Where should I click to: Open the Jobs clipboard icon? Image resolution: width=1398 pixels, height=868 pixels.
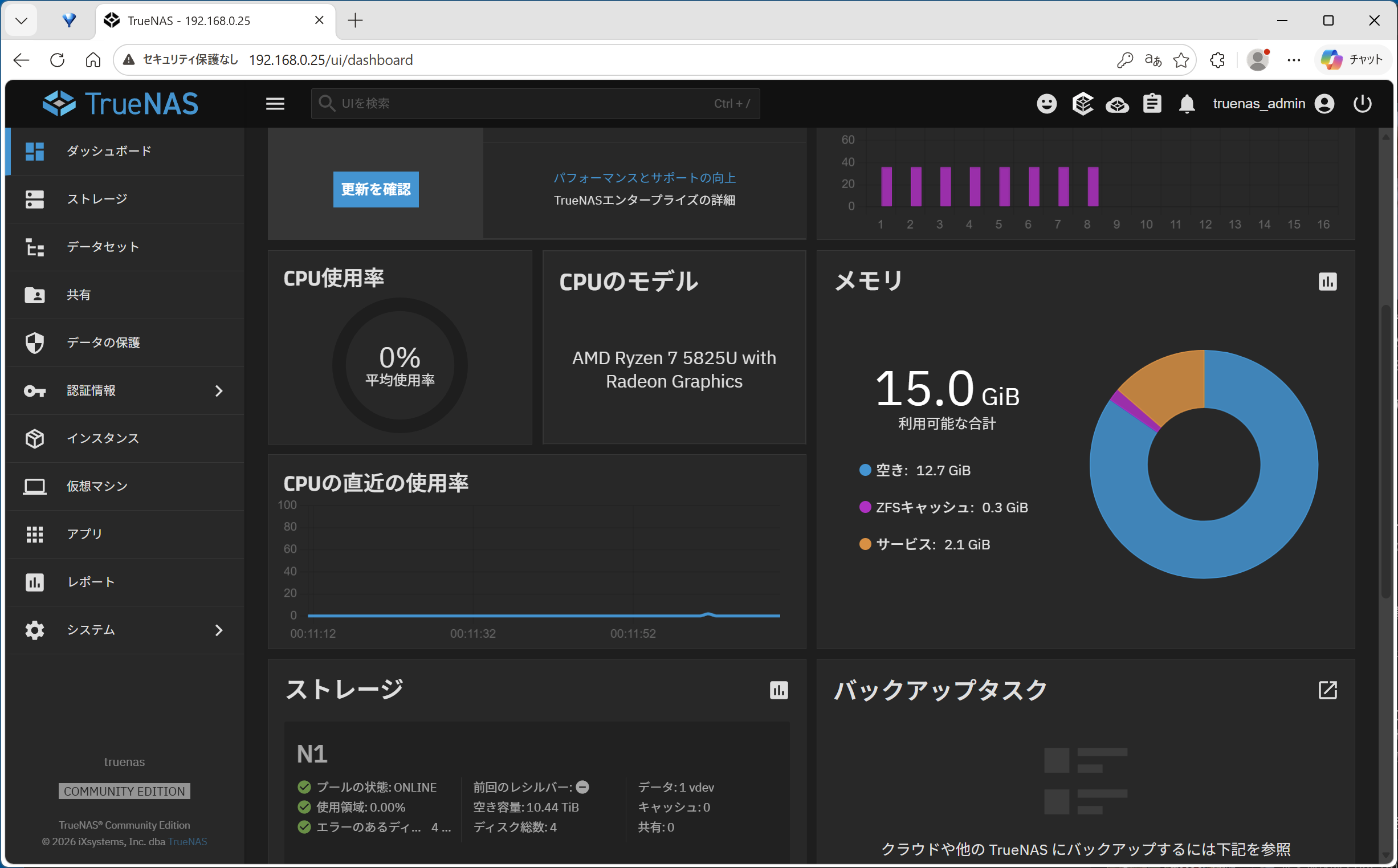pyautogui.click(x=1152, y=104)
